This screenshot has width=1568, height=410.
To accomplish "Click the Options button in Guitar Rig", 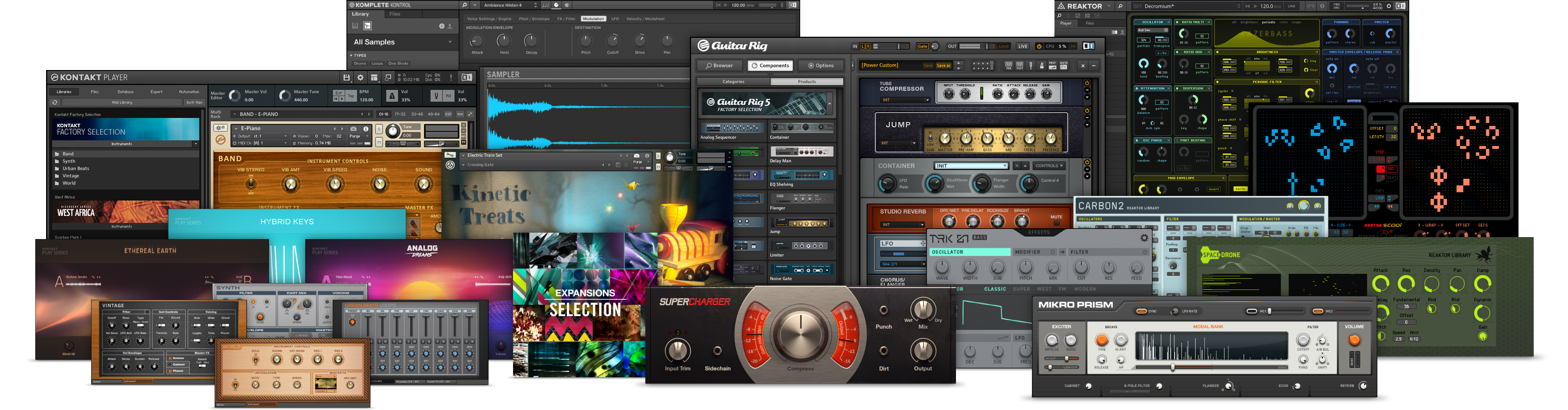I will (x=821, y=66).
